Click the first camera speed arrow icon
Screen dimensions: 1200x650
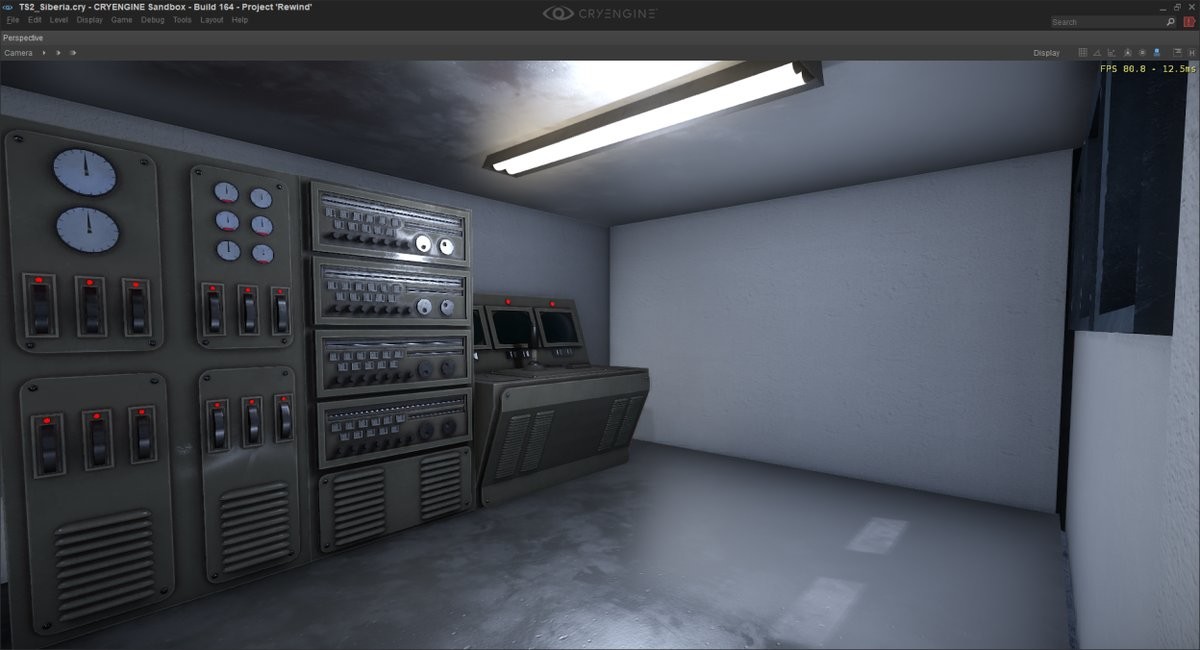44,53
